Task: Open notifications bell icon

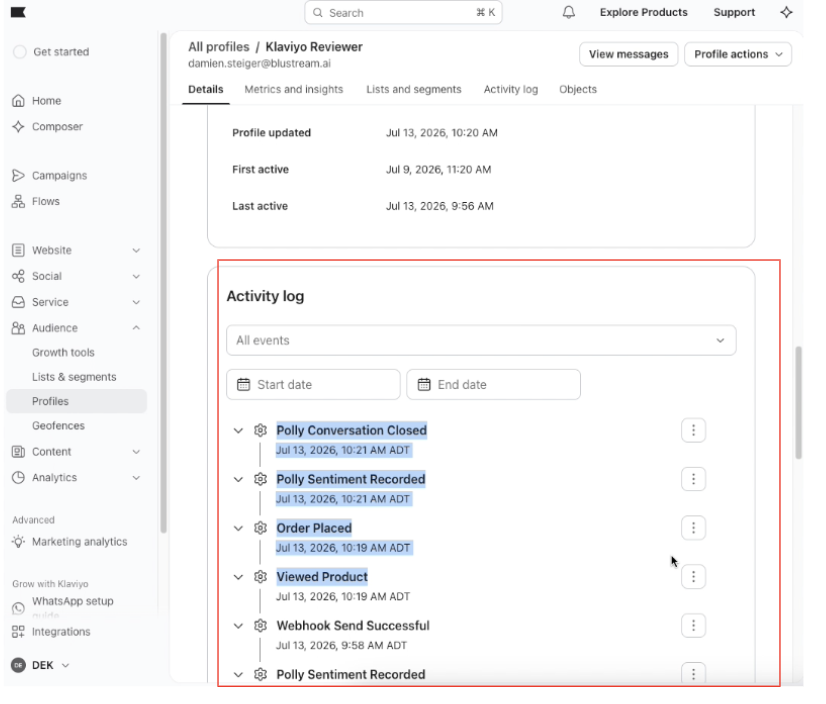Action: [568, 13]
